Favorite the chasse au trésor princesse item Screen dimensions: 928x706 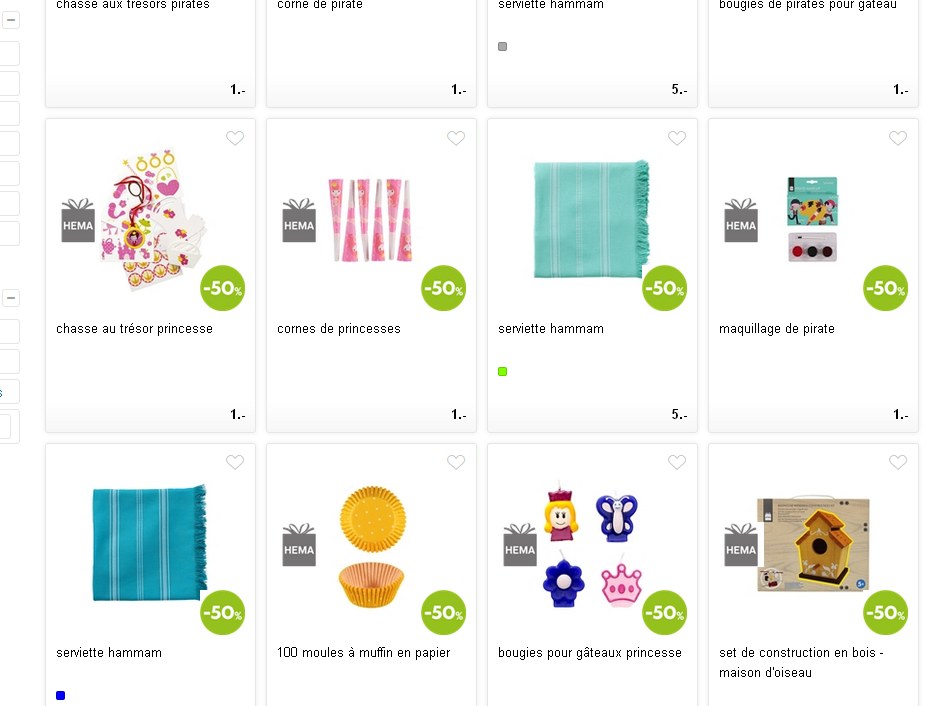[235, 138]
